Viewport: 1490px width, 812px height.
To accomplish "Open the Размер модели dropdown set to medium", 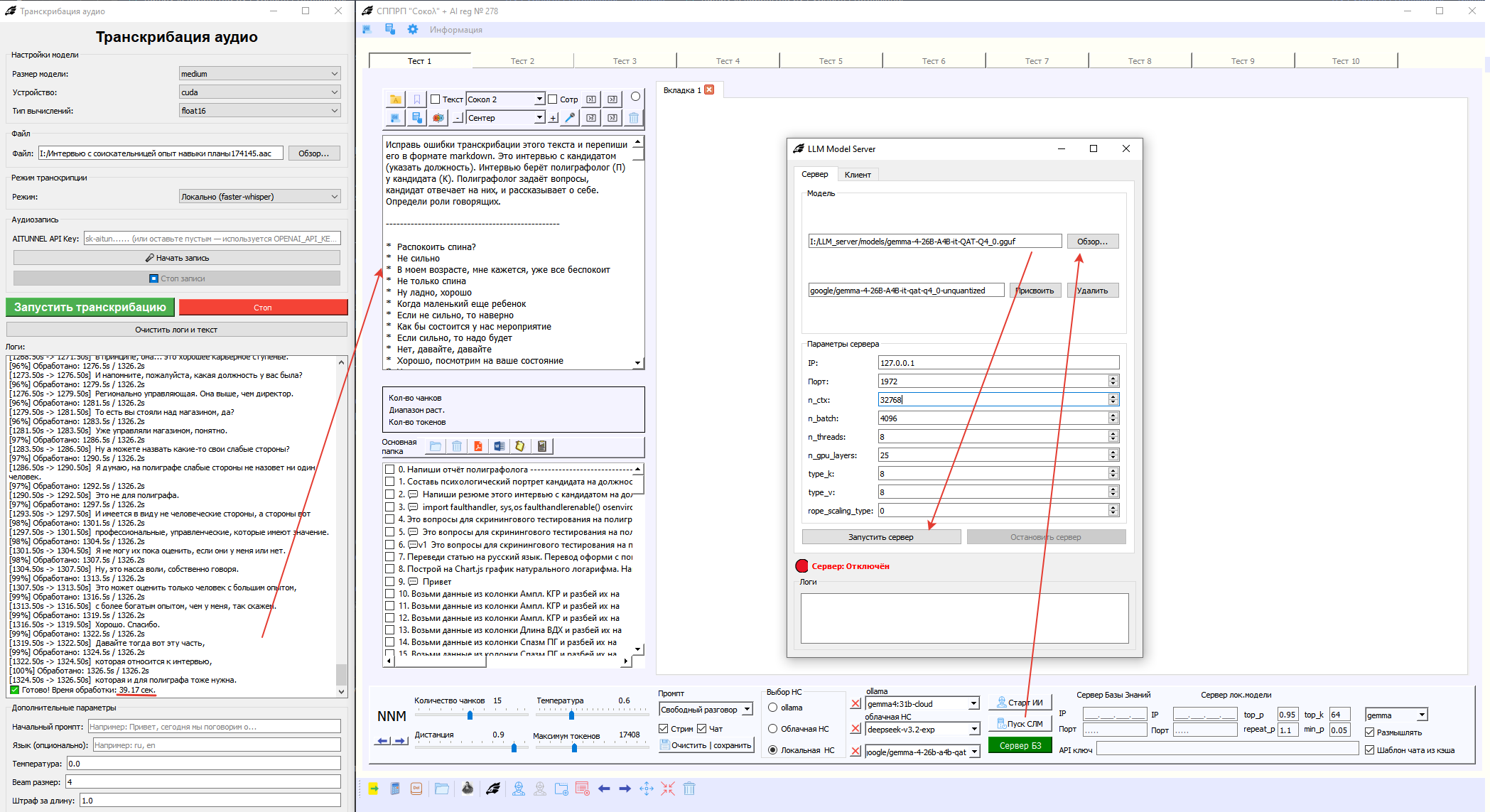I will point(259,74).
